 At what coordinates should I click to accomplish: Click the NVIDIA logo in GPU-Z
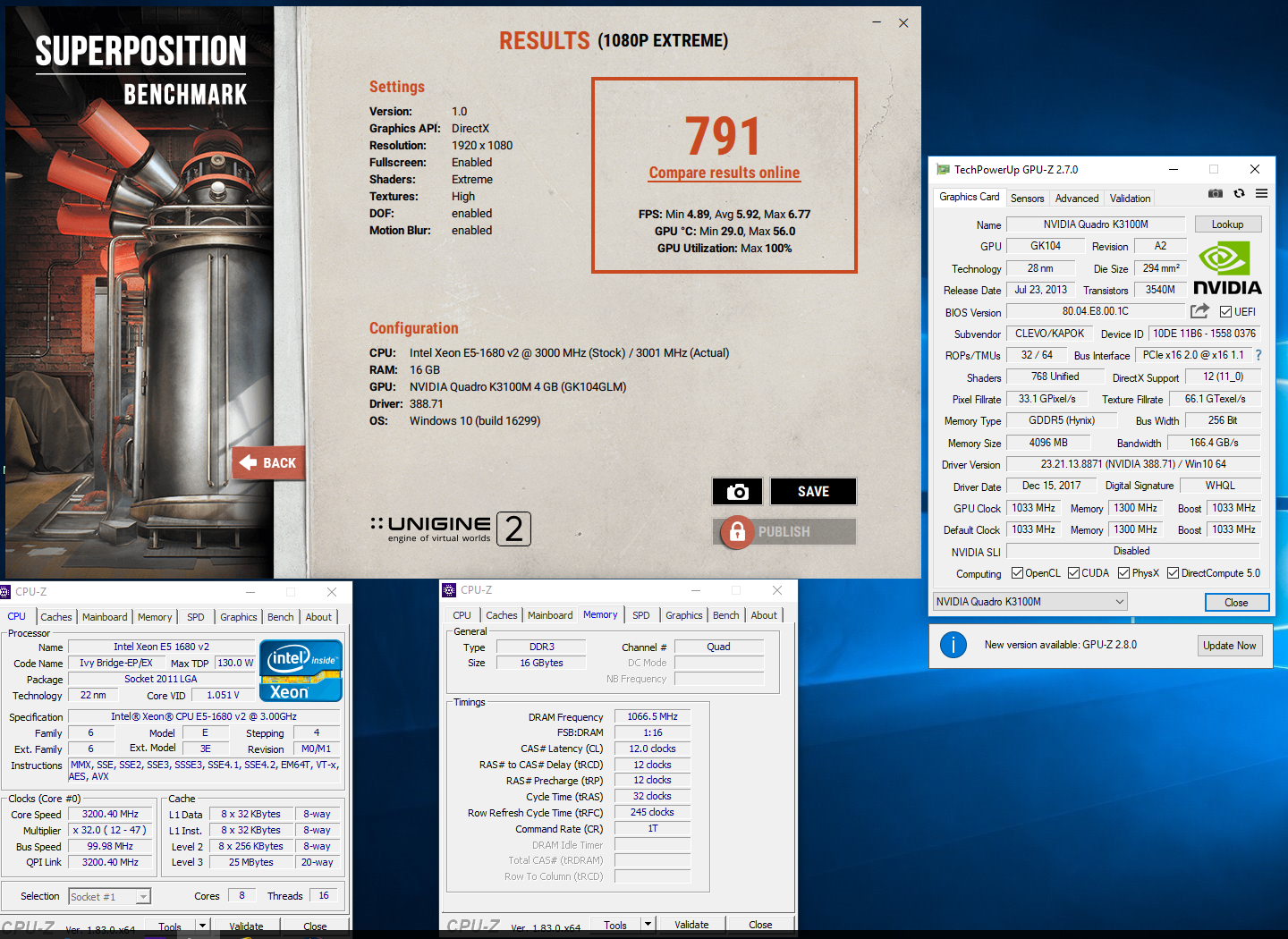(x=1227, y=269)
